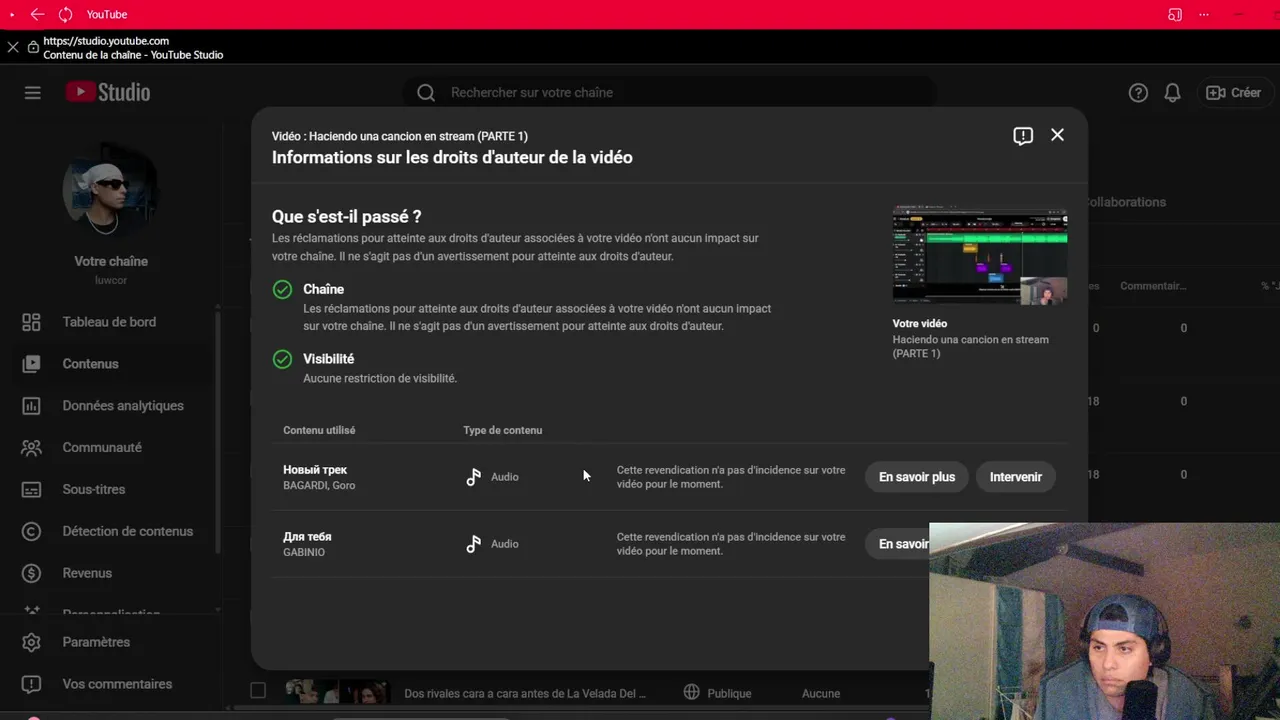
Task: Click the 'BAGARDI, Goro' artist text
Action: [x=319, y=486]
